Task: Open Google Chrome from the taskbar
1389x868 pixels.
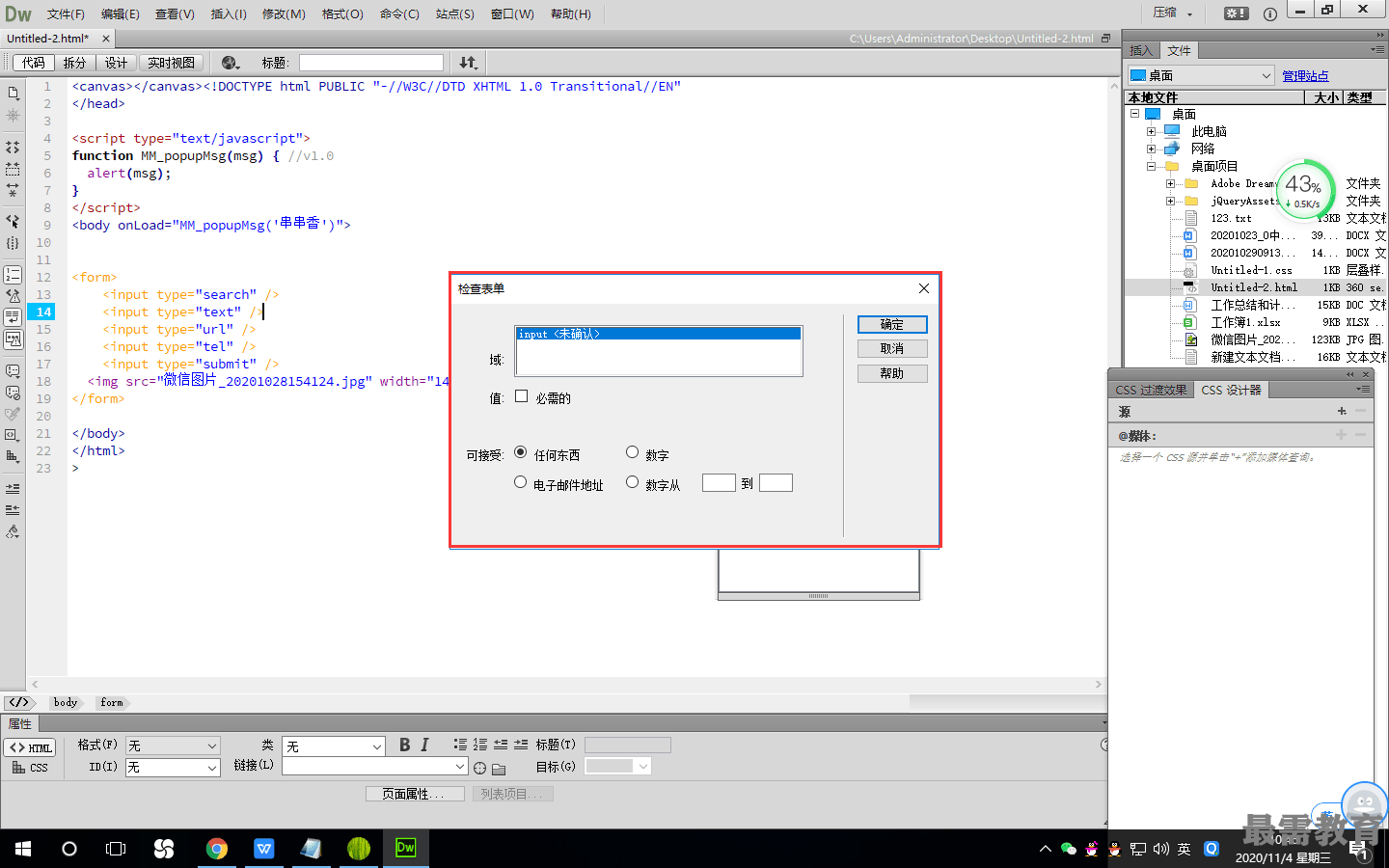Action: point(217,849)
